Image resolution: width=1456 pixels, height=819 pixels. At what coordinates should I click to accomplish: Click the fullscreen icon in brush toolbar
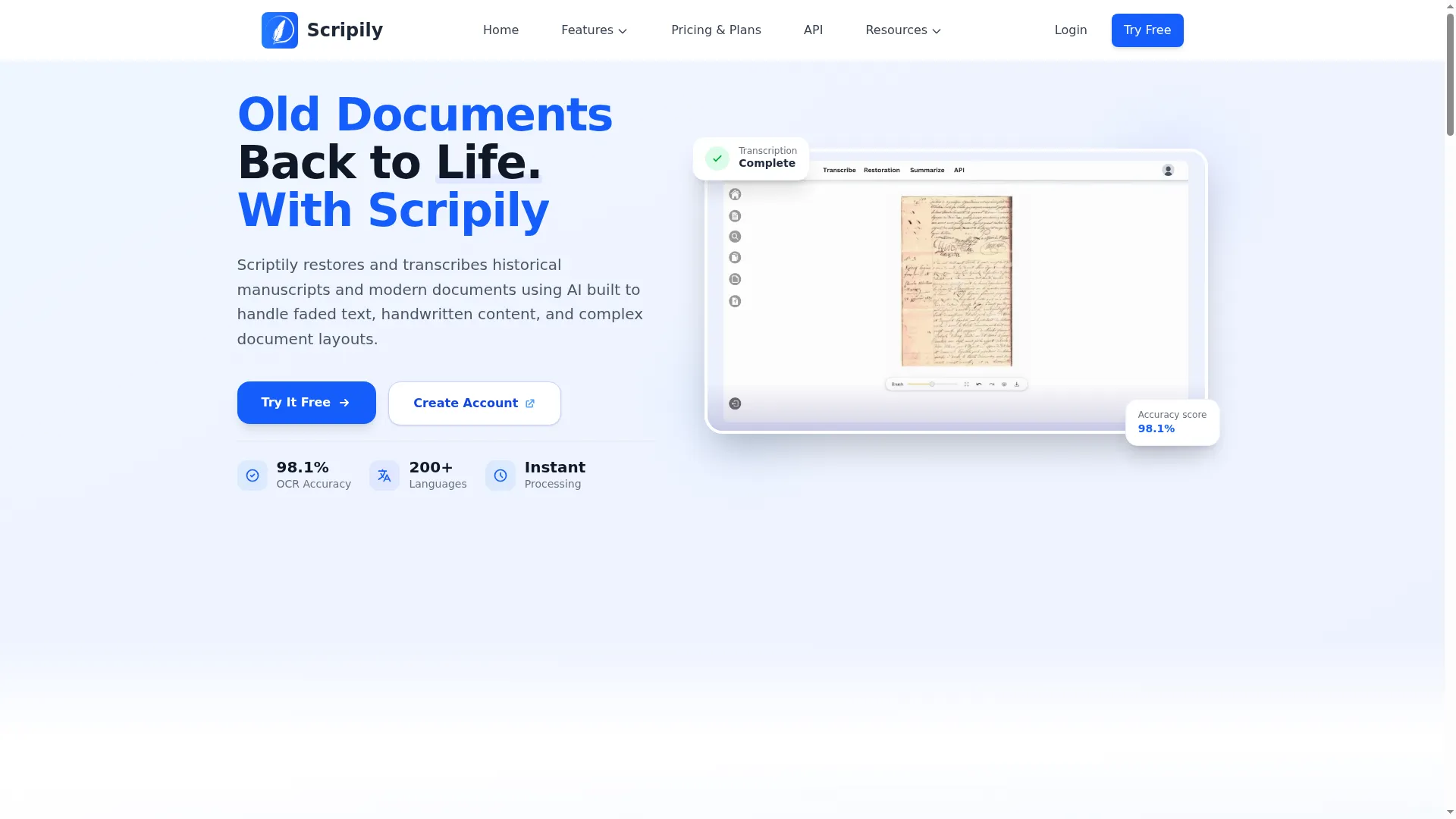coord(966,384)
